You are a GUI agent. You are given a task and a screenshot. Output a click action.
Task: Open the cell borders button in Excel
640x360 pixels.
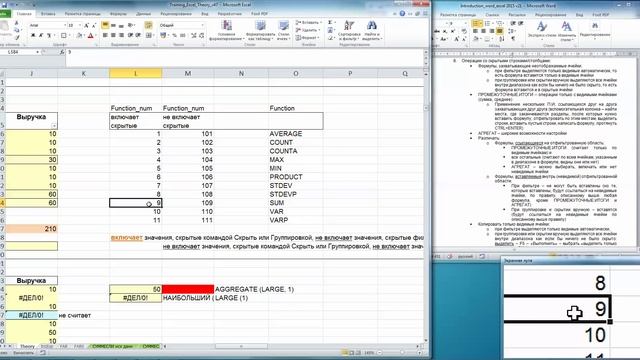point(63,36)
